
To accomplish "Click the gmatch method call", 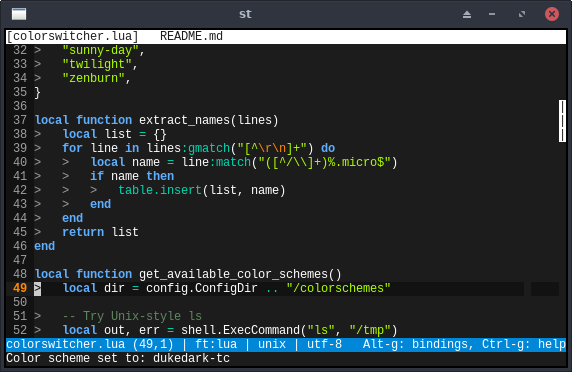I will coord(209,148).
